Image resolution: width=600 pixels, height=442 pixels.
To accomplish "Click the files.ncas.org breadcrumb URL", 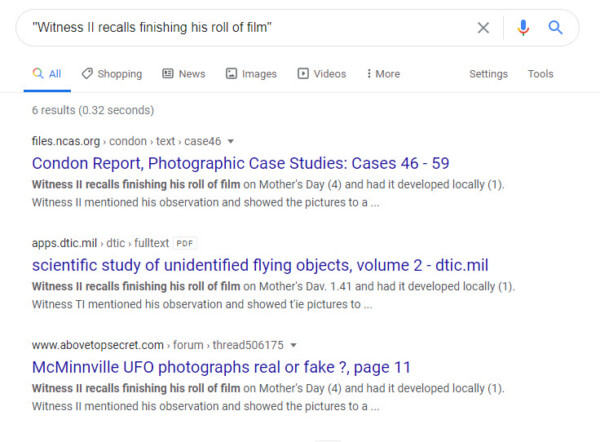I will 126,141.
